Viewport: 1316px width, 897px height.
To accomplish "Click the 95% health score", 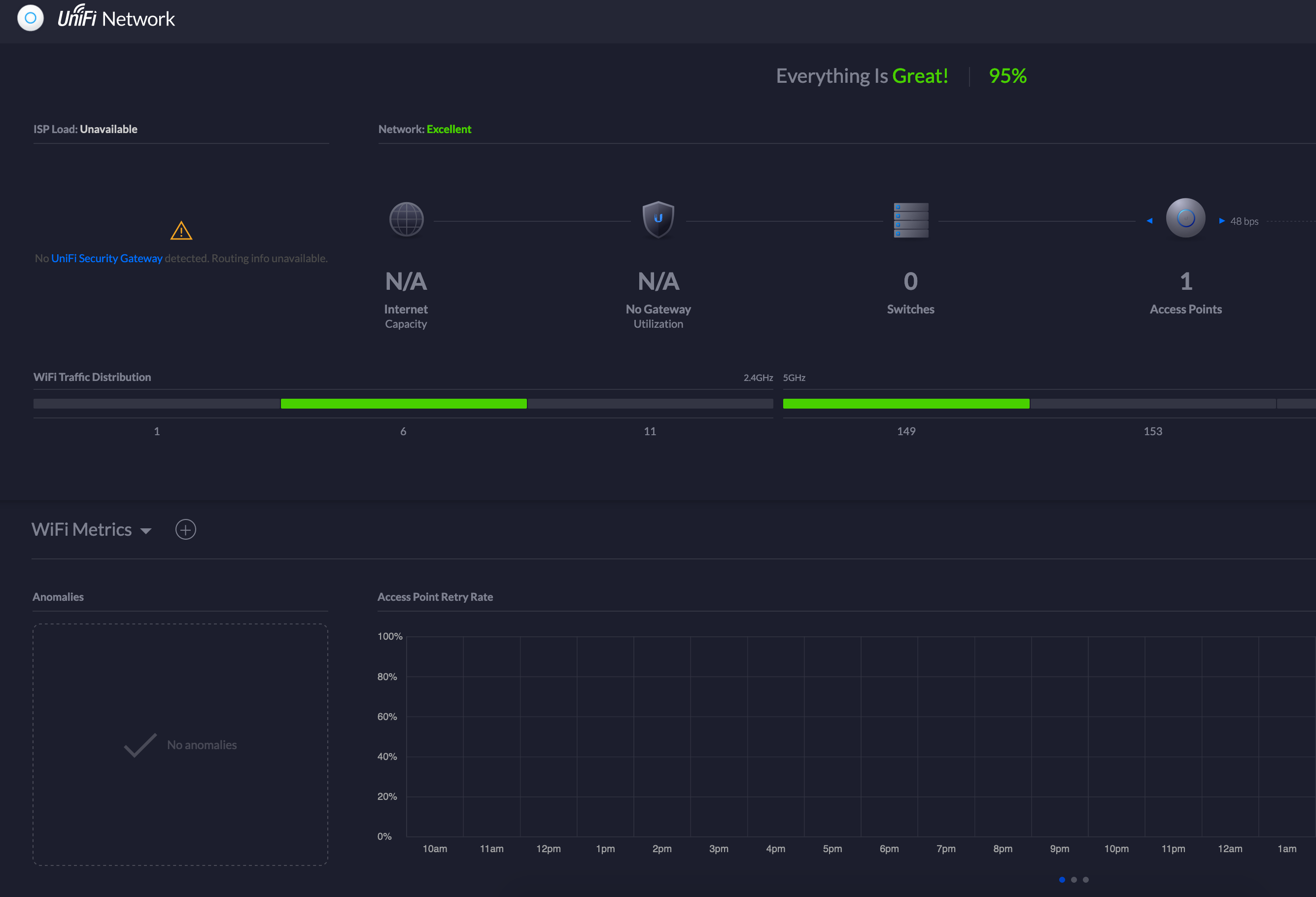I will (1007, 76).
